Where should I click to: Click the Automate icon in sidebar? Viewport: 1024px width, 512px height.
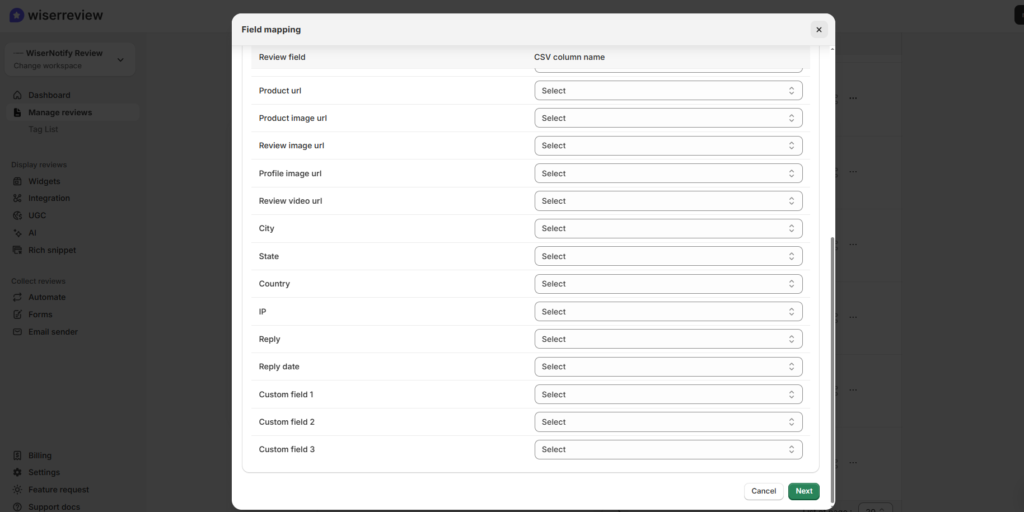[18, 297]
